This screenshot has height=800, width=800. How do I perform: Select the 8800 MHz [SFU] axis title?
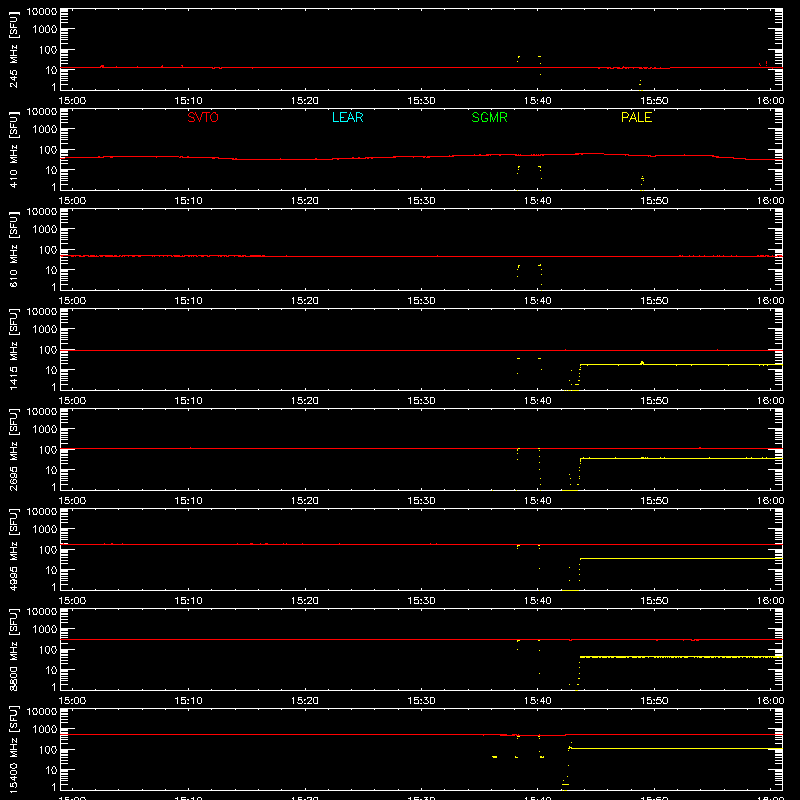(14, 649)
